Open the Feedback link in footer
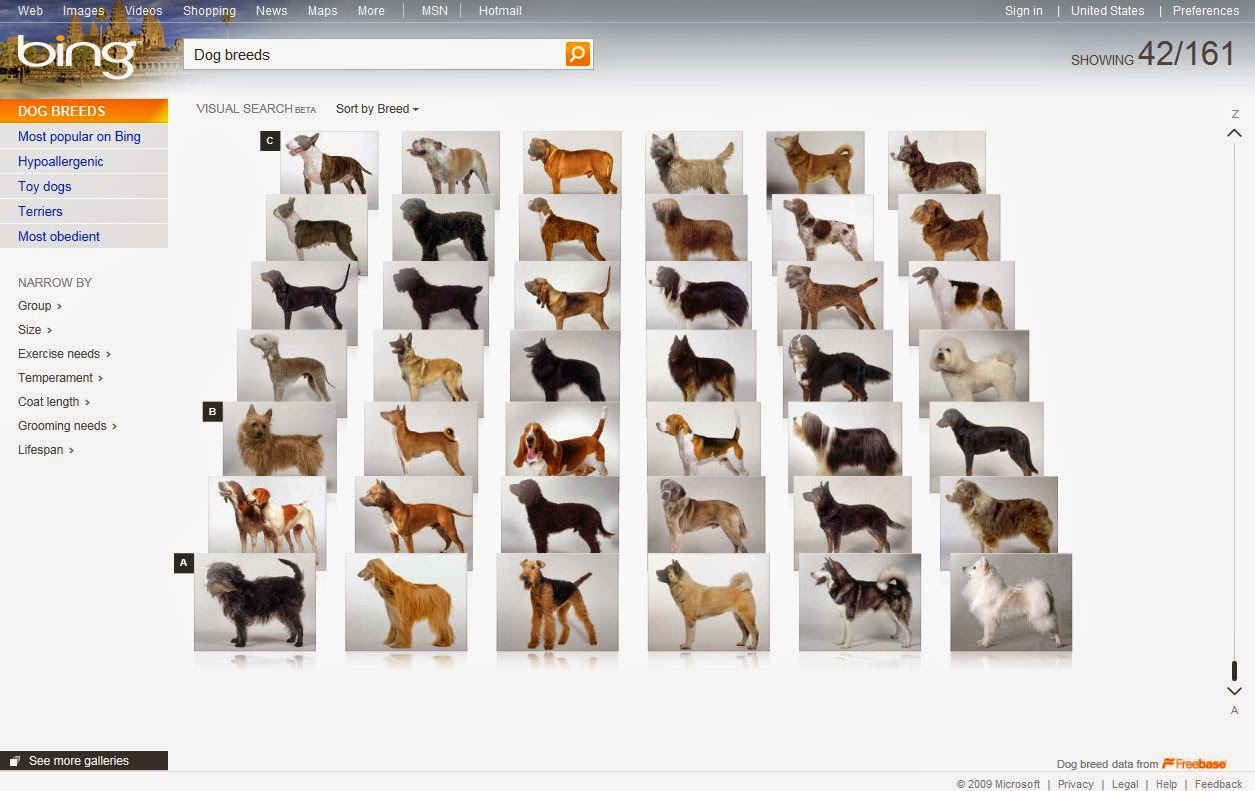 pos(1218,784)
